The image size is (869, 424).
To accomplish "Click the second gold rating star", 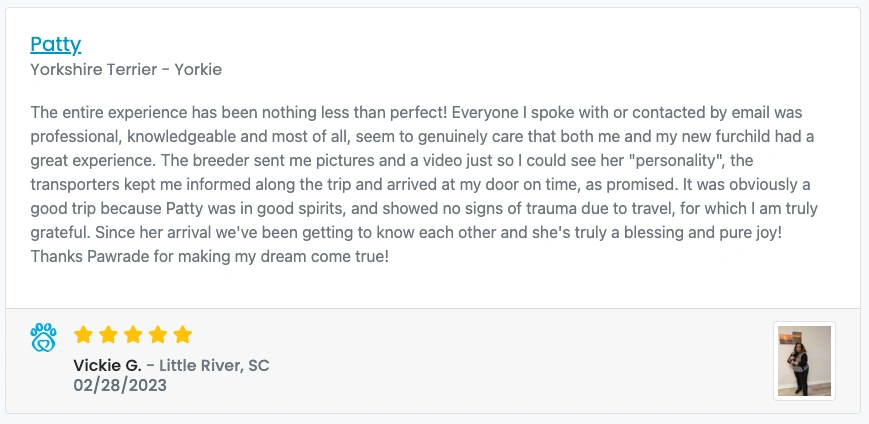I will point(108,335).
